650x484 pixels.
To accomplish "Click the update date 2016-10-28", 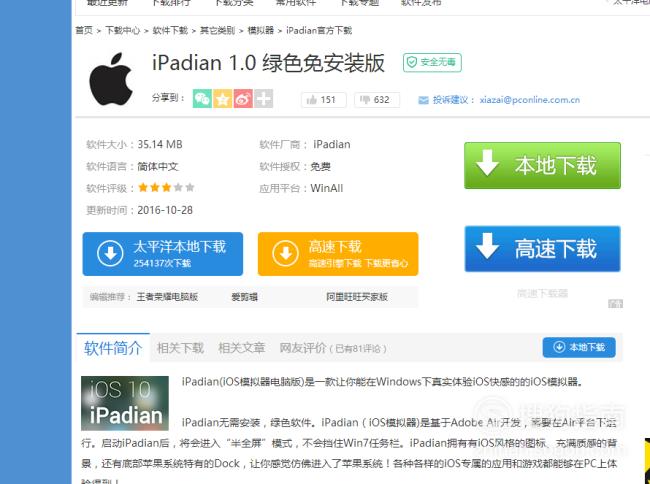I will tap(165, 210).
